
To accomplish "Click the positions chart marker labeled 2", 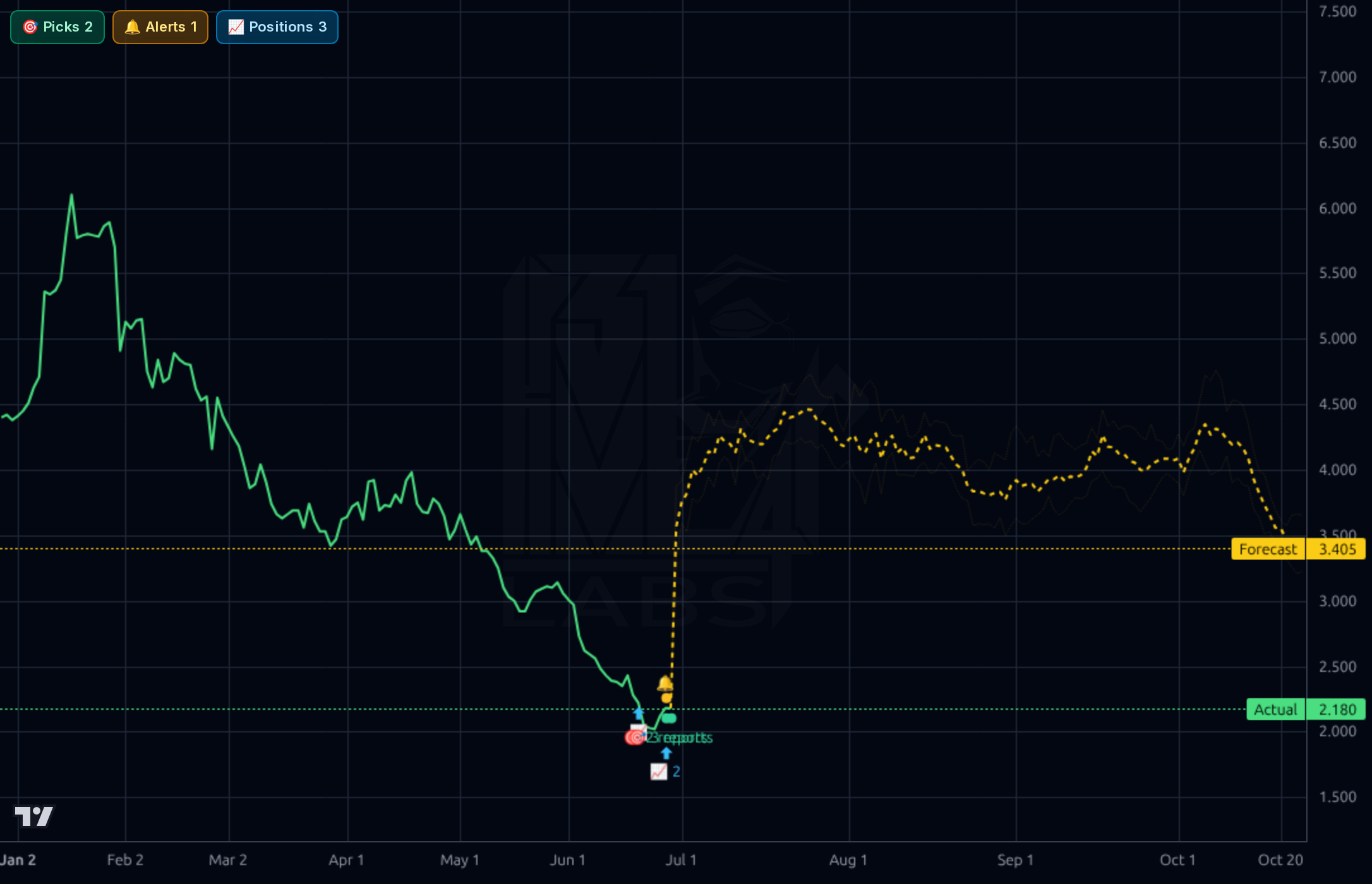I will (x=665, y=772).
